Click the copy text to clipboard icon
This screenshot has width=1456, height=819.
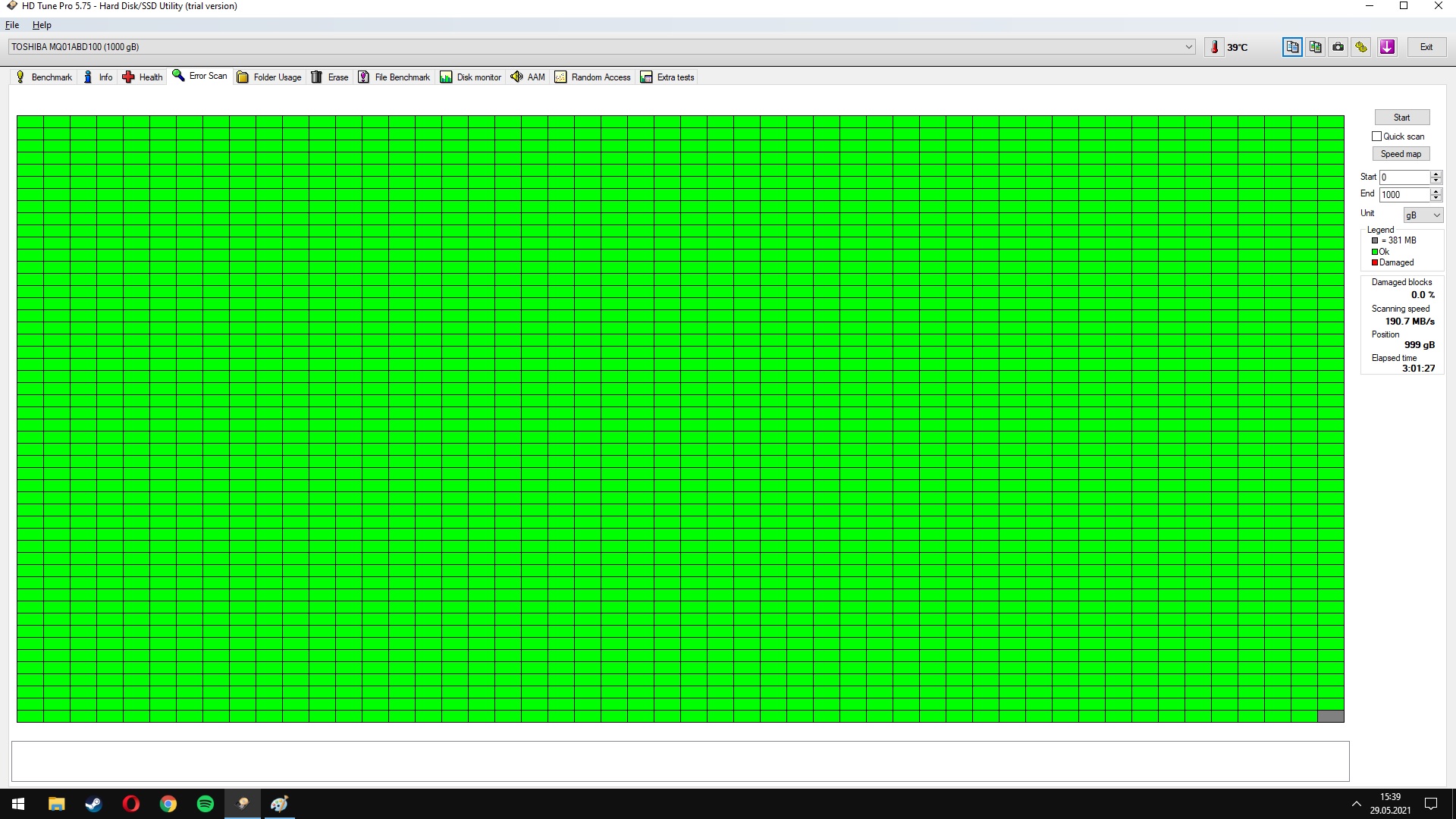click(x=1292, y=47)
